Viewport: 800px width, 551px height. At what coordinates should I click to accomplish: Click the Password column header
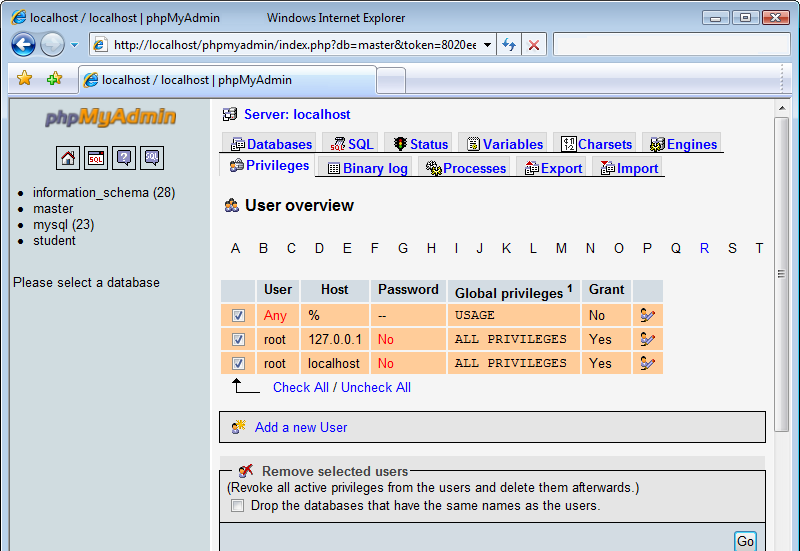408,290
